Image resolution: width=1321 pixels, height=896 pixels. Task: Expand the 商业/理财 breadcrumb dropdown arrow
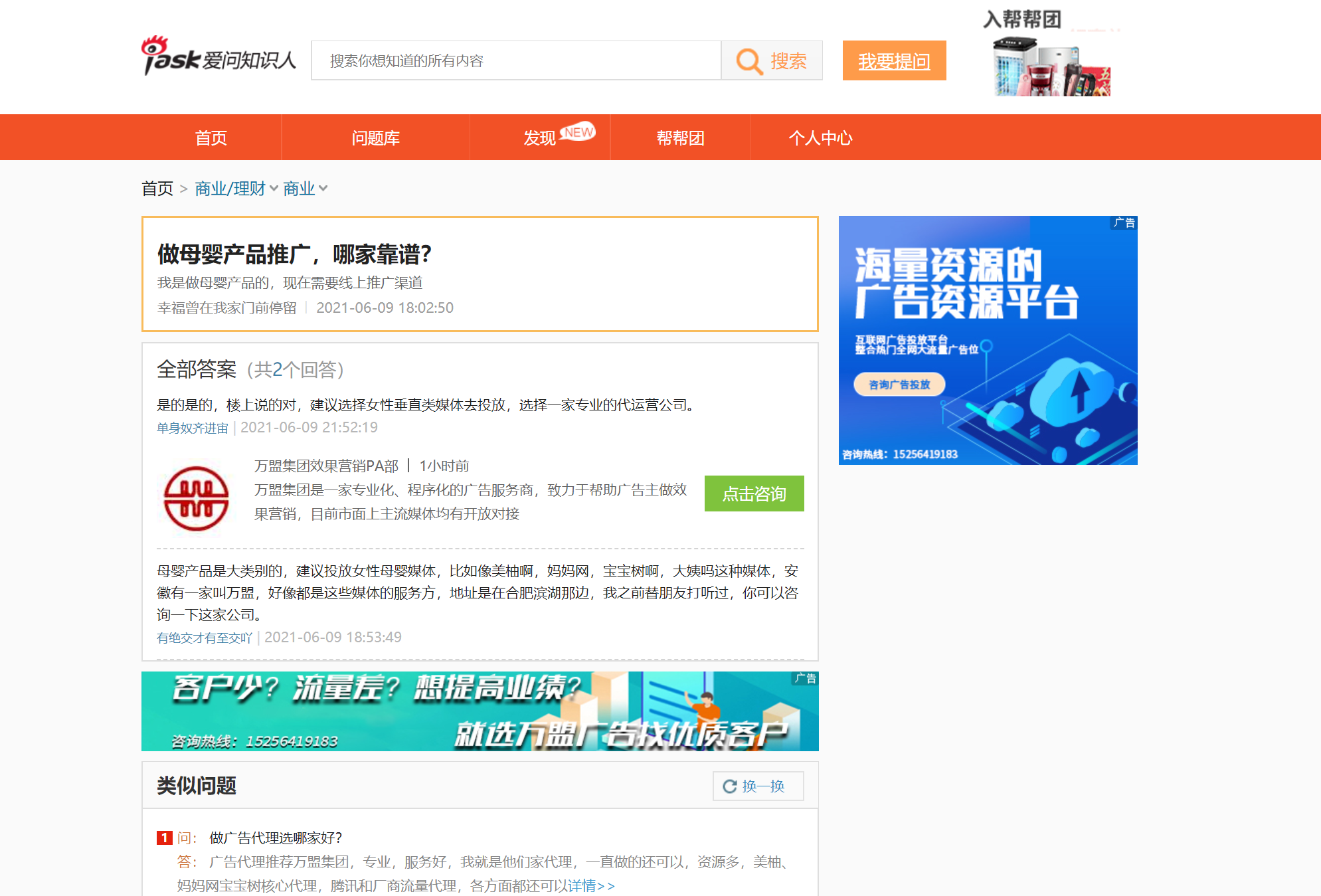[274, 189]
